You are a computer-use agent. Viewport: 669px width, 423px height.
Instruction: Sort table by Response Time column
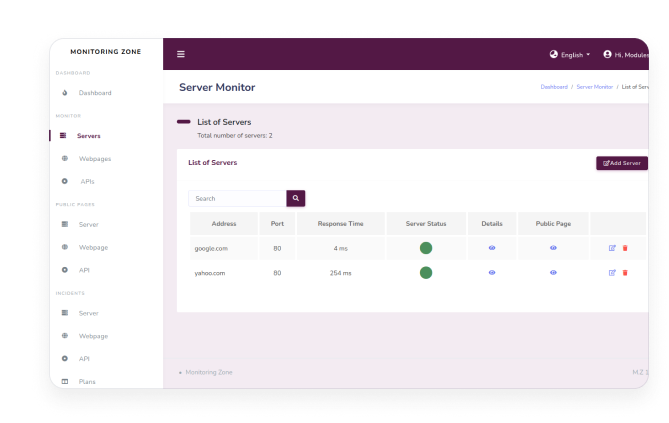coord(340,223)
